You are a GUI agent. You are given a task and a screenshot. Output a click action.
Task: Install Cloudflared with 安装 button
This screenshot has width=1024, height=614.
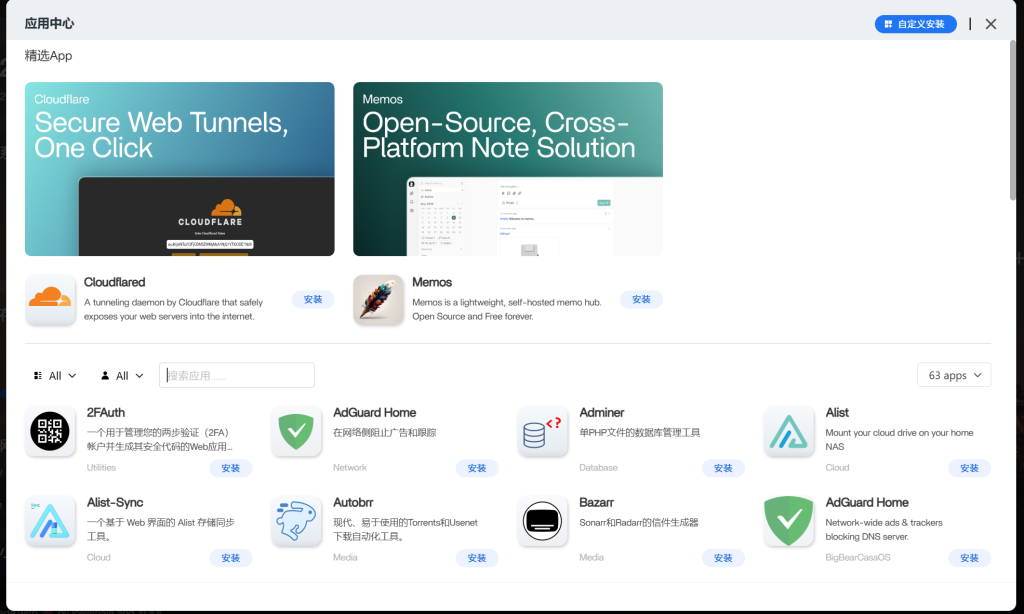click(x=313, y=299)
